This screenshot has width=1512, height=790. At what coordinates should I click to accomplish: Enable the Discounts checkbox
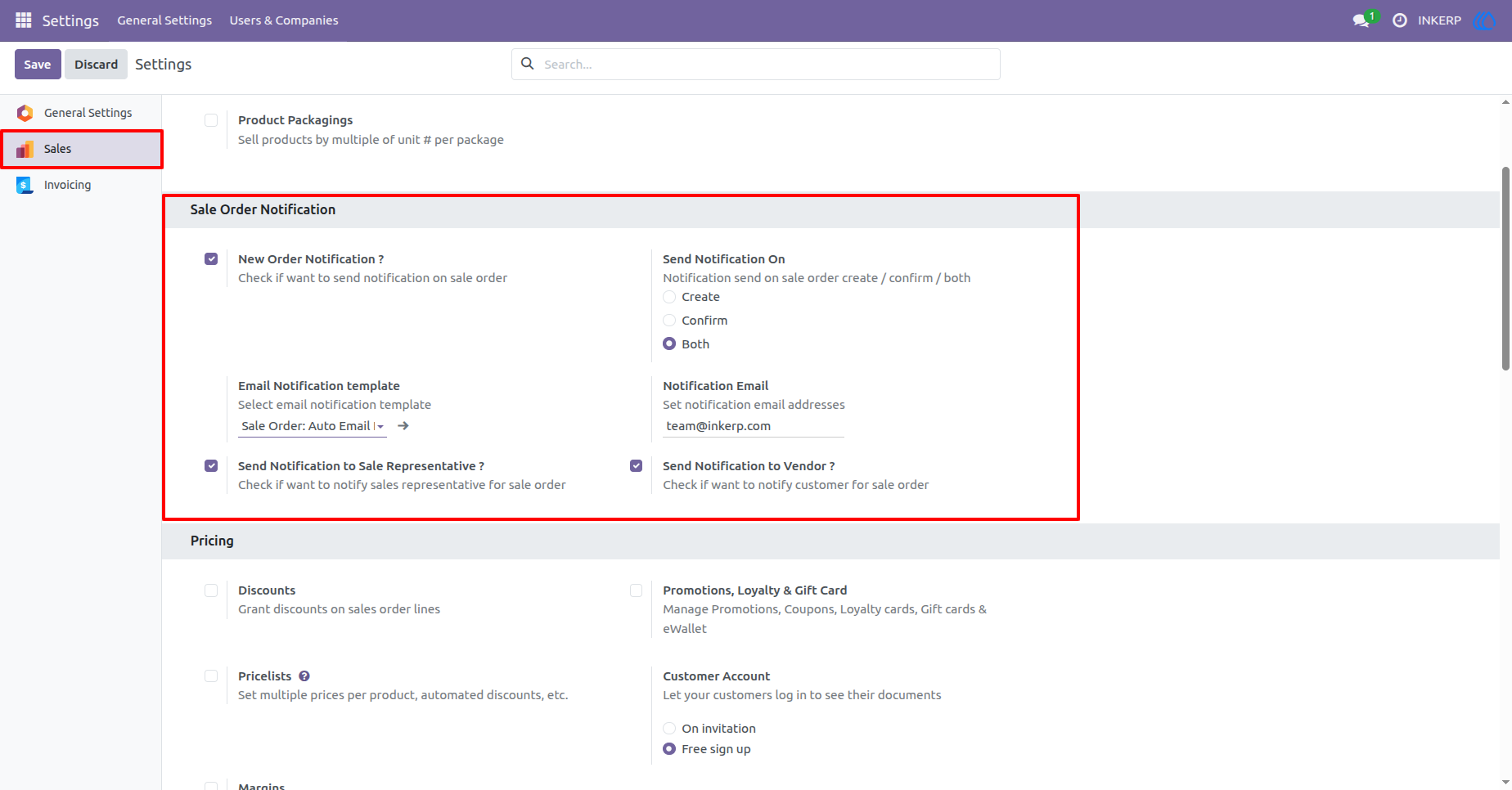click(211, 590)
